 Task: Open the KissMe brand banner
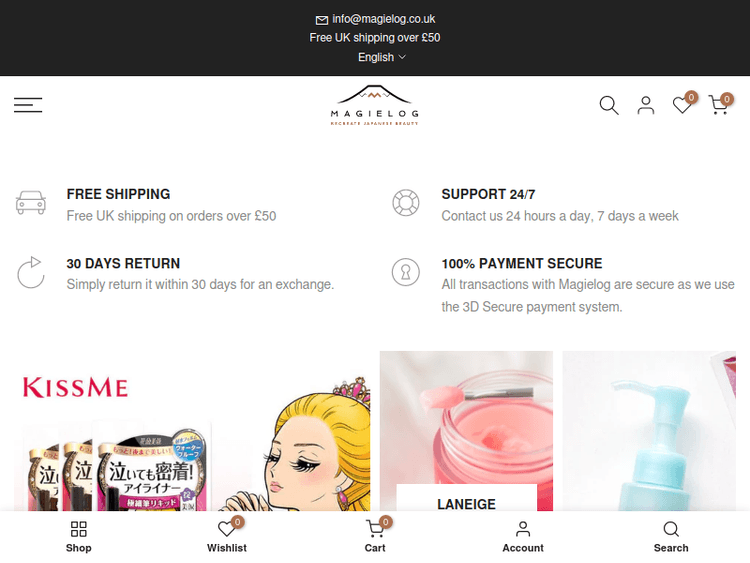pyautogui.click(x=192, y=431)
